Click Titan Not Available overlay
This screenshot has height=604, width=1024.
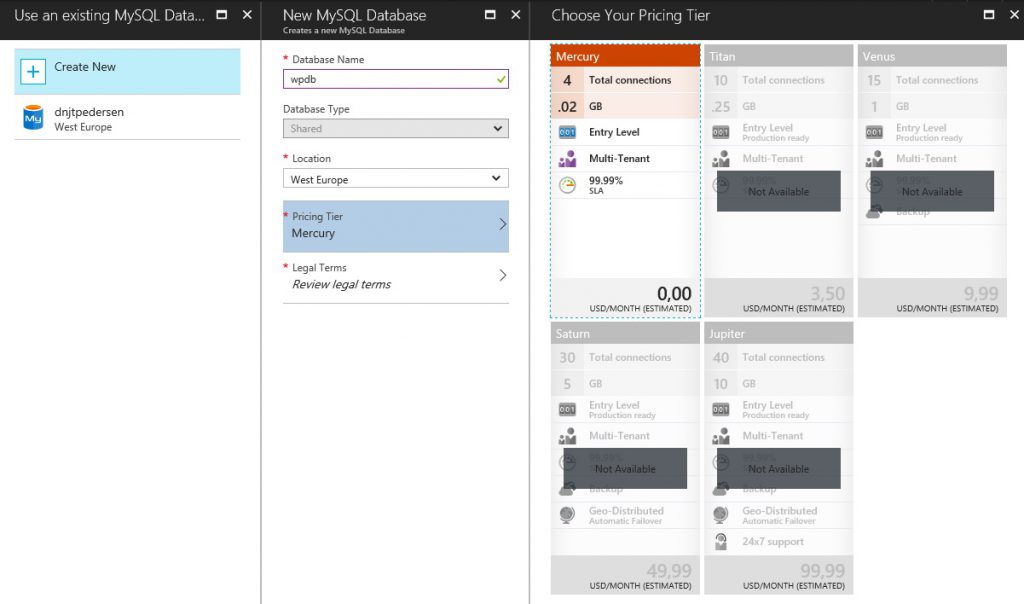(778, 191)
